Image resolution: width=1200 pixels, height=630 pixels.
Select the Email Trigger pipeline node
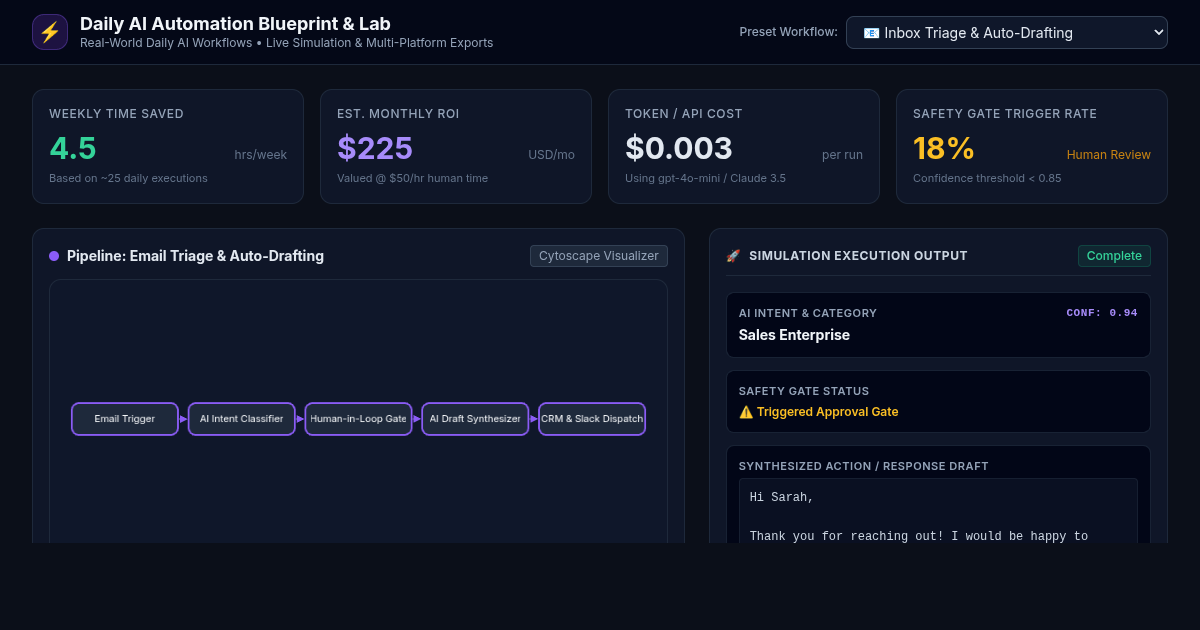(125, 419)
